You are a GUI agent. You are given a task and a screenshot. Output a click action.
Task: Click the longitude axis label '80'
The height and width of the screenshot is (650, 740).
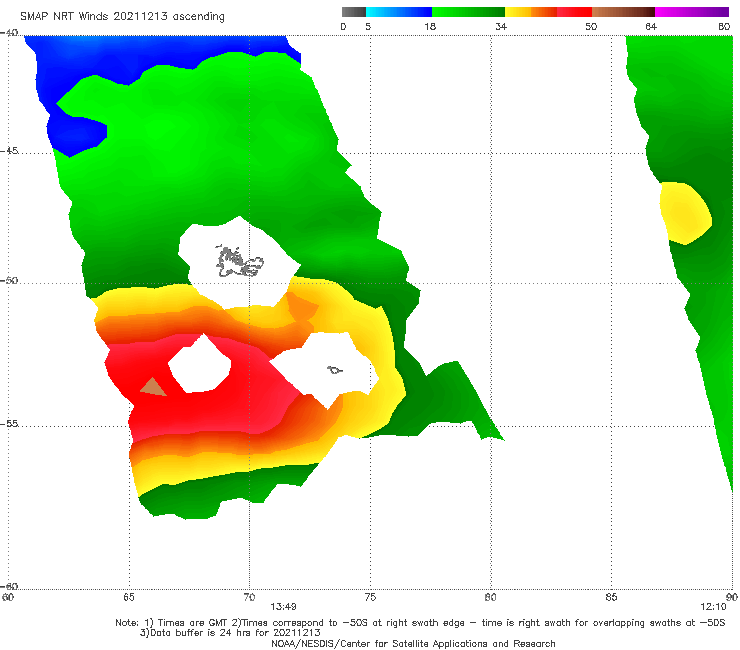[490, 597]
